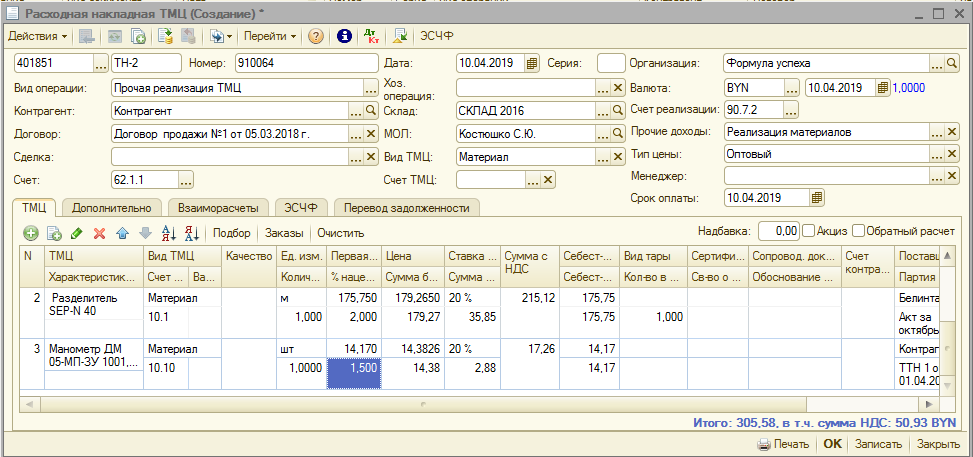Tick the Обратный расчет checkbox
Image resolution: width=973 pixels, height=457 pixels.
coord(858,231)
